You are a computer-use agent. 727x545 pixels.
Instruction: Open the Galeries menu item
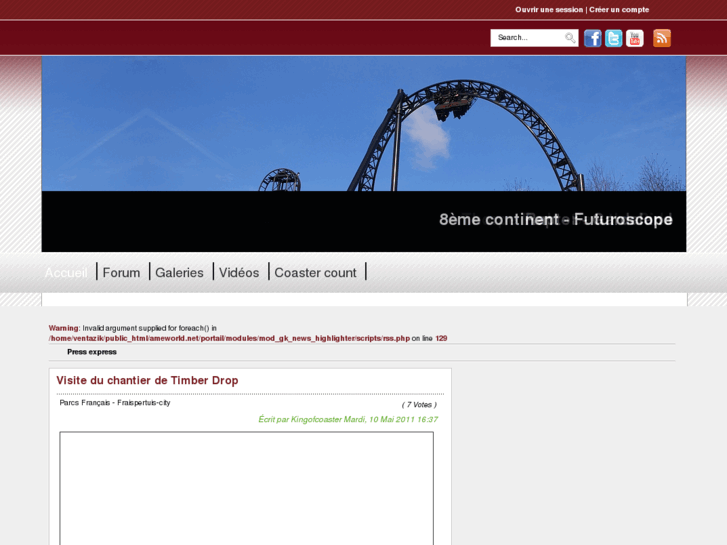(x=179, y=273)
